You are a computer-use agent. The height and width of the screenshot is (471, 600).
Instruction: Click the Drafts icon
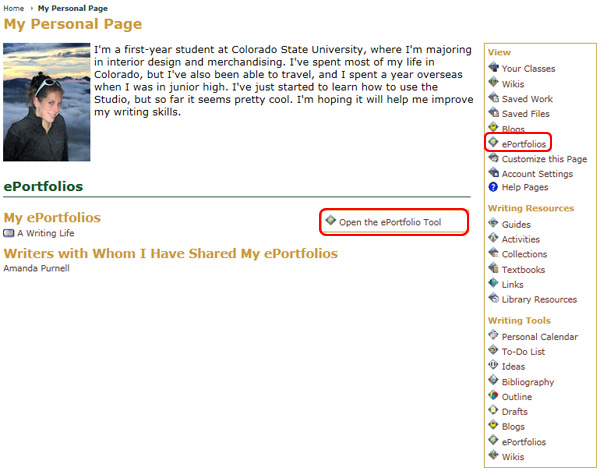pos(494,410)
